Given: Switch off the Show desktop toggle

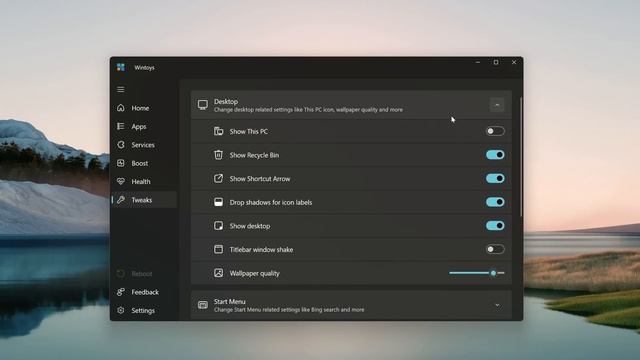Looking at the screenshot, I should pyautogui.click(x=495, y=226).
